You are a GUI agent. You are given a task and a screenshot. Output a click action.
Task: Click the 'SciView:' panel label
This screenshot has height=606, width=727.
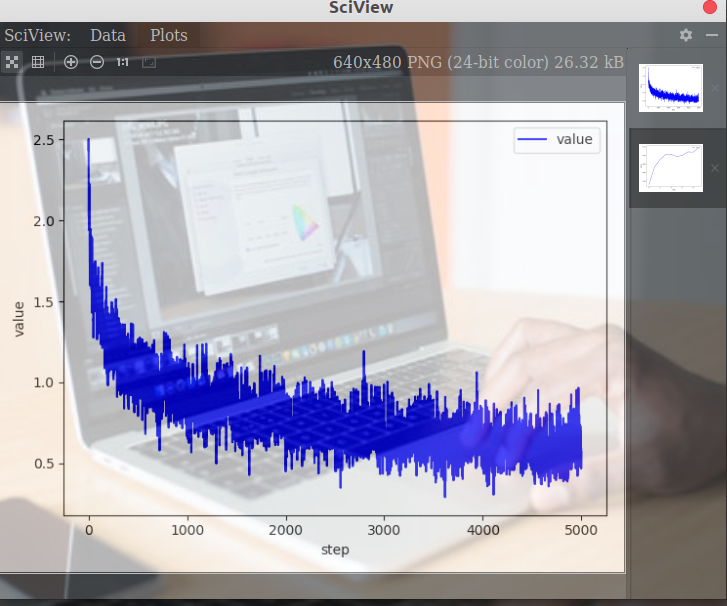[38, 35]
